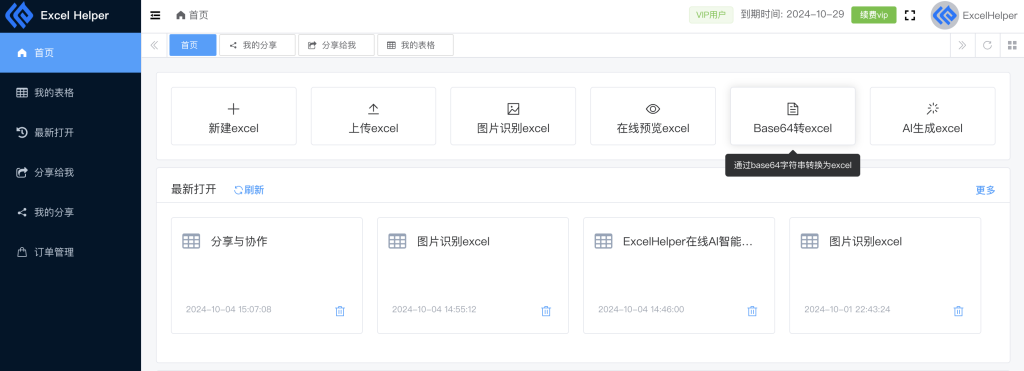This screenshot has height=371, width=1024.
Task: Switch to the 我的表格 tab
Action: pyautogui.click(x=415, y=45)
